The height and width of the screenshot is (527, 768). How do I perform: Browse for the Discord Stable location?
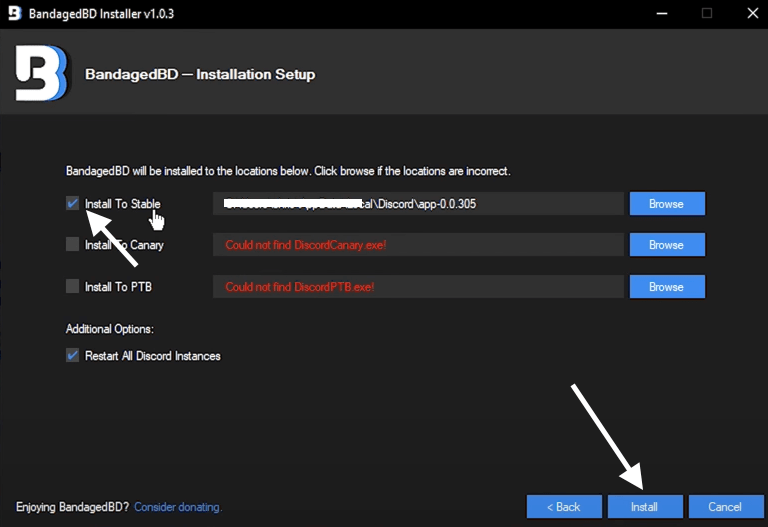point(667,203)
